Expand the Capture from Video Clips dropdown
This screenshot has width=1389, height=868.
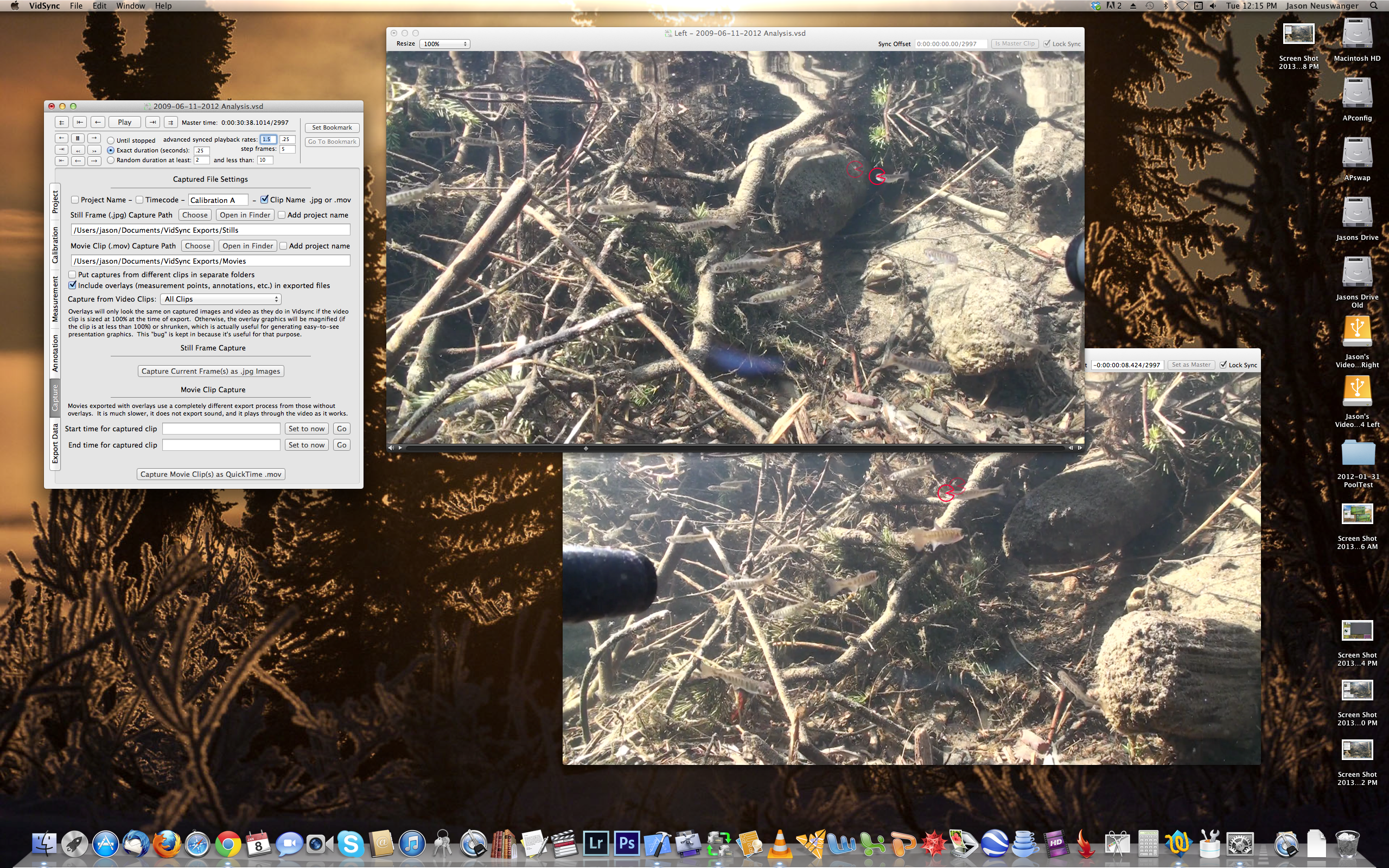point(221,299)
